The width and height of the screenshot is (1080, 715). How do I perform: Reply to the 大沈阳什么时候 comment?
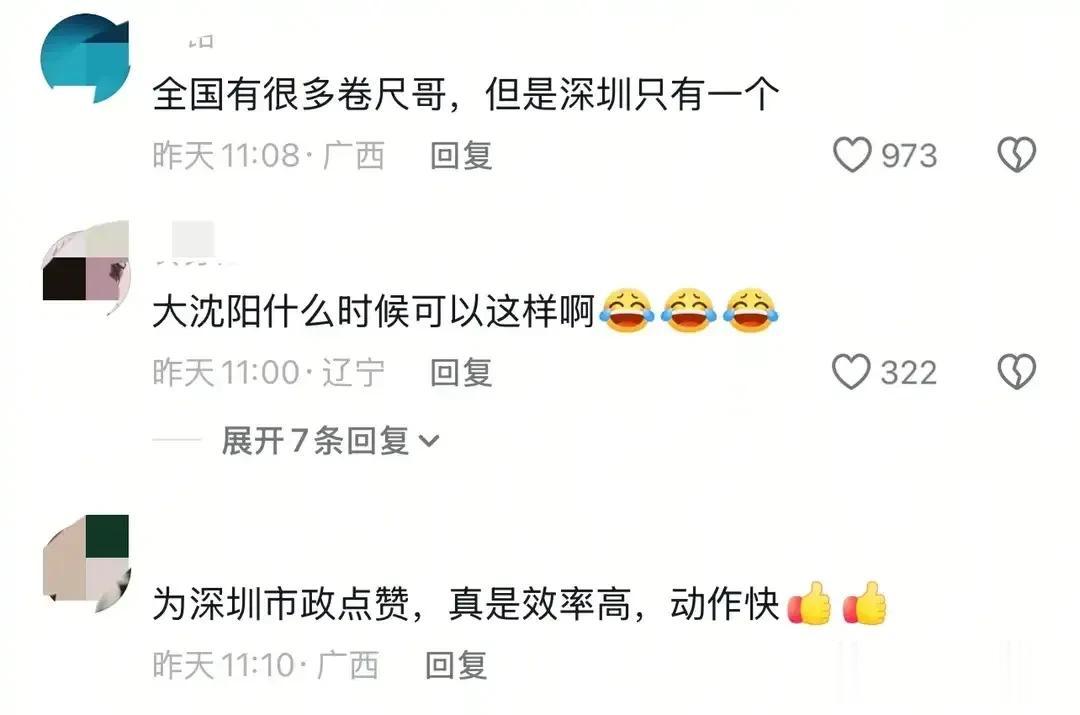click(x=461, y=373)
